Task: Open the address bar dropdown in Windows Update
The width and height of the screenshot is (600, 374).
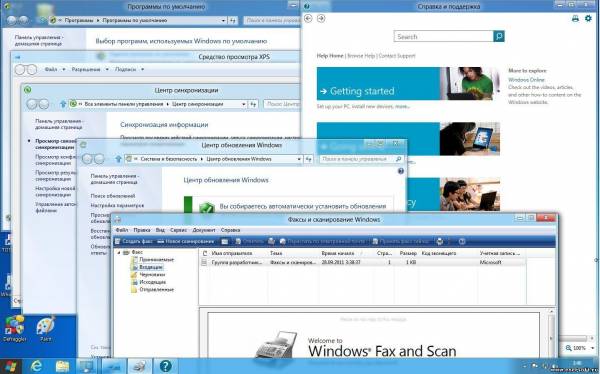Action: [299, 159]
